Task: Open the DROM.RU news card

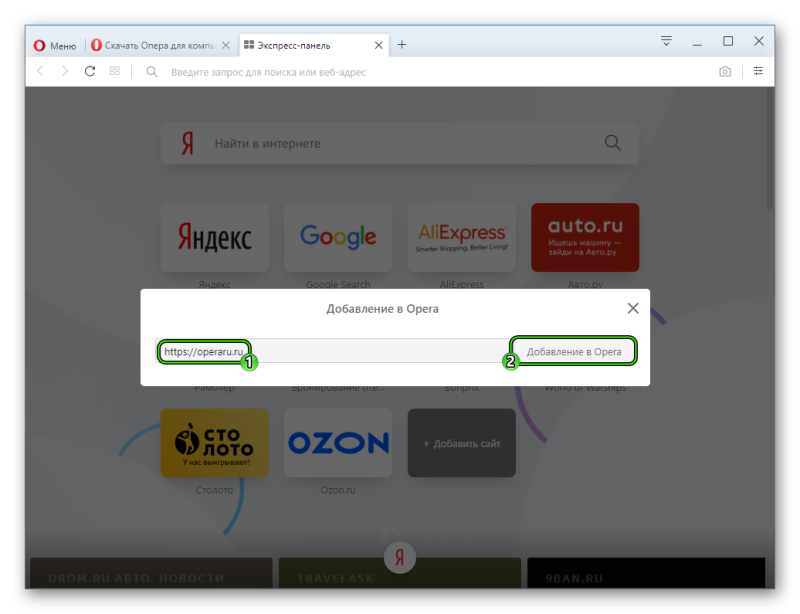Action: point(151,573)
